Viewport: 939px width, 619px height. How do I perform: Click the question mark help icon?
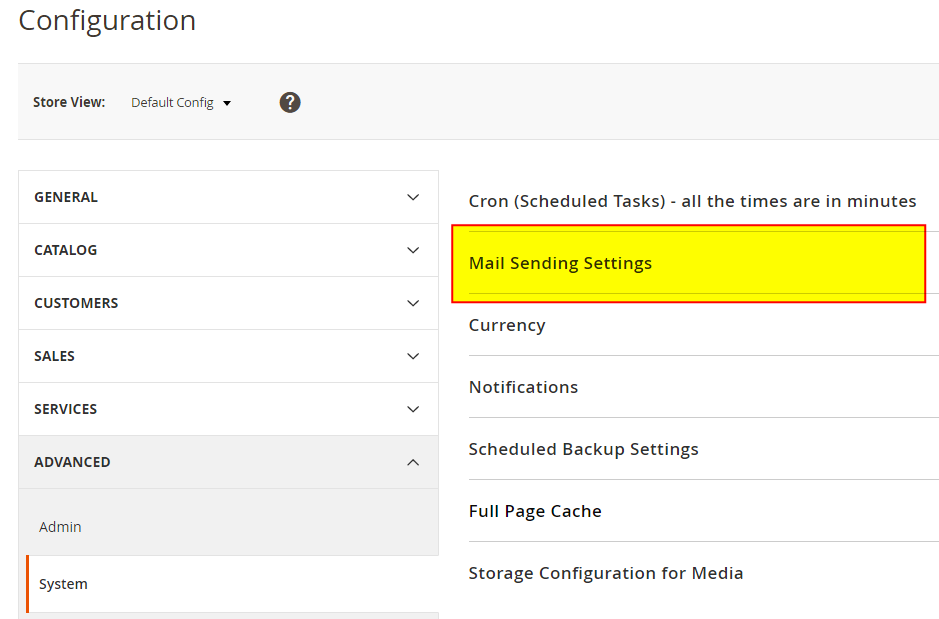pyautogui.click(x=290, y=102)
